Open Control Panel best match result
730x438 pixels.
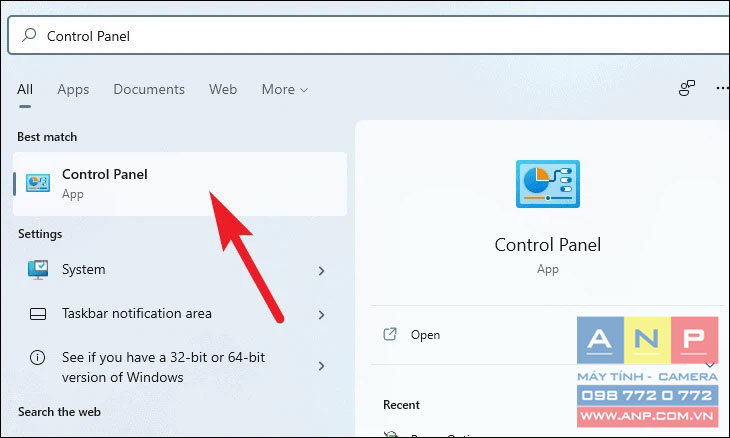180,184
